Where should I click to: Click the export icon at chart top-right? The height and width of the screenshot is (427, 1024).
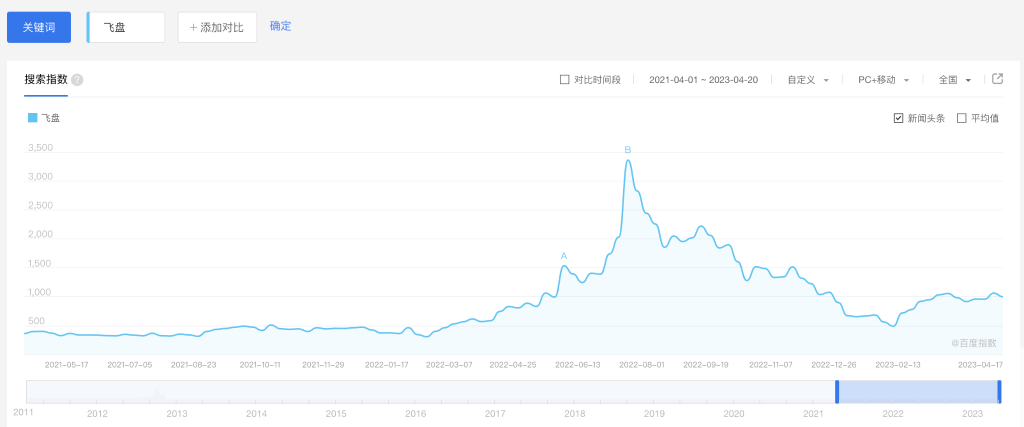coord(997,79)
